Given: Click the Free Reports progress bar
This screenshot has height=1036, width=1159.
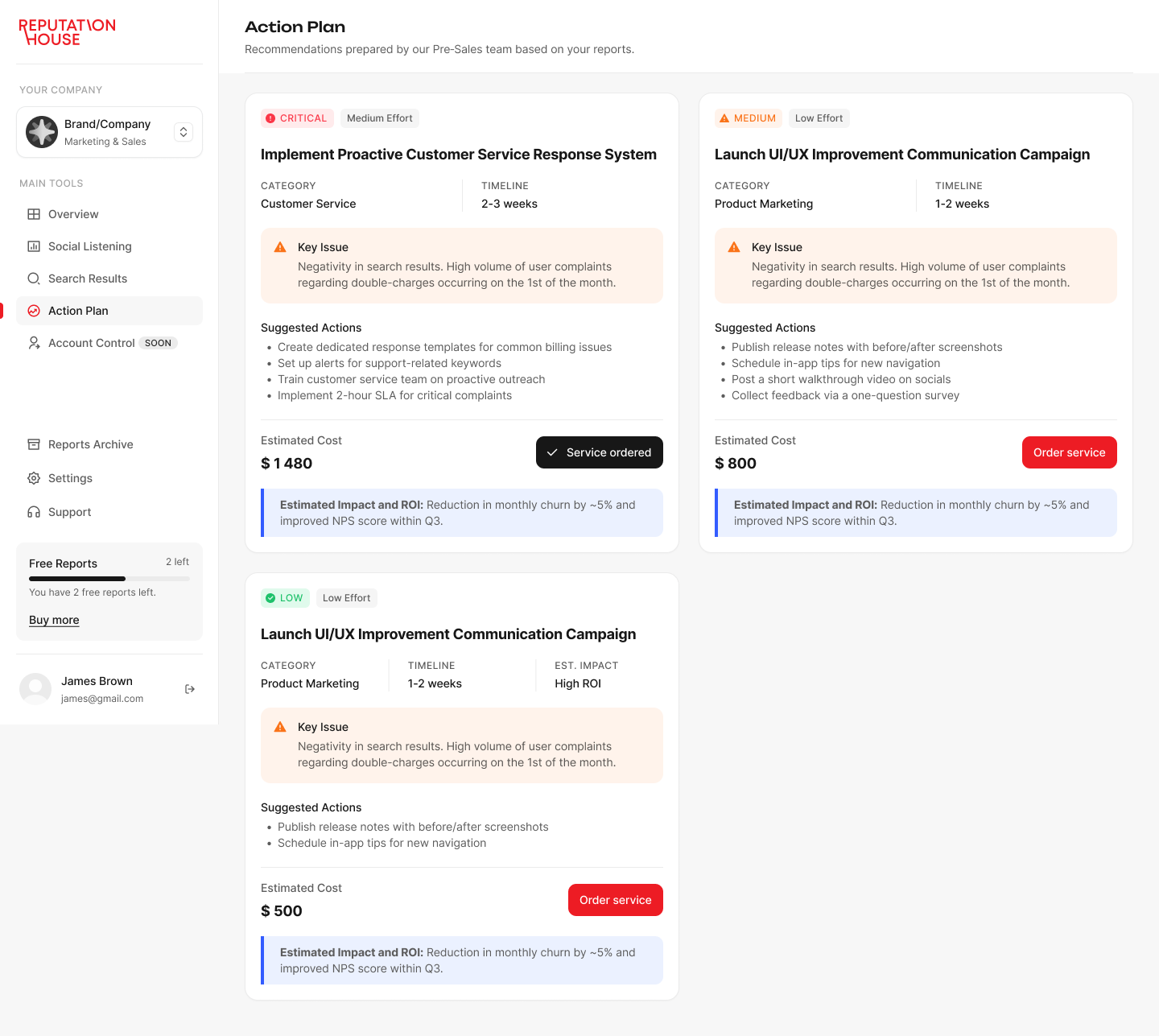Looking at the screenshot, I should 109,579.
